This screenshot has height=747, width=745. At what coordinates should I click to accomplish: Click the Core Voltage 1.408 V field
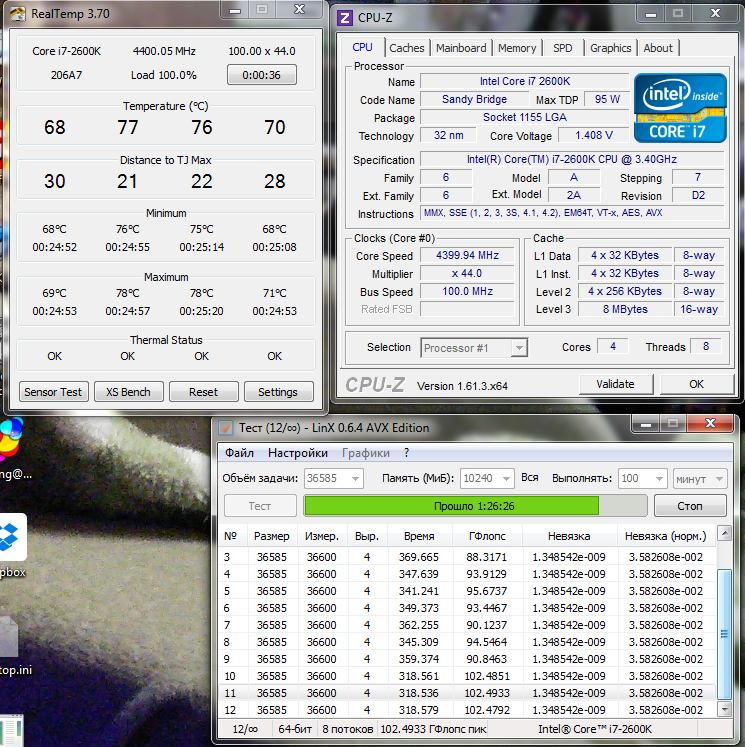(594, 135)
